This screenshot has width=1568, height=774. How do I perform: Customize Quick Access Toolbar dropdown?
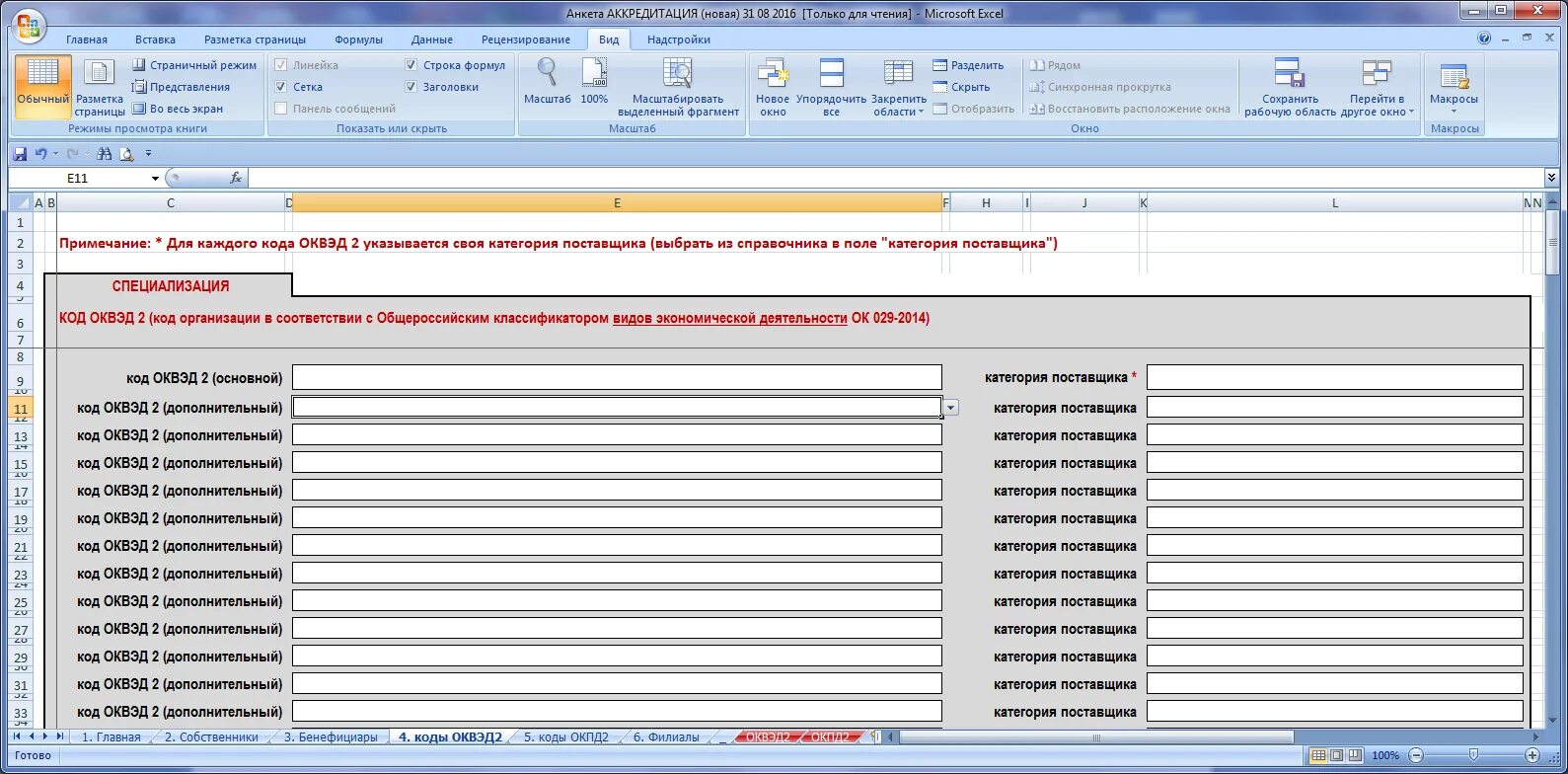[148, 153]
